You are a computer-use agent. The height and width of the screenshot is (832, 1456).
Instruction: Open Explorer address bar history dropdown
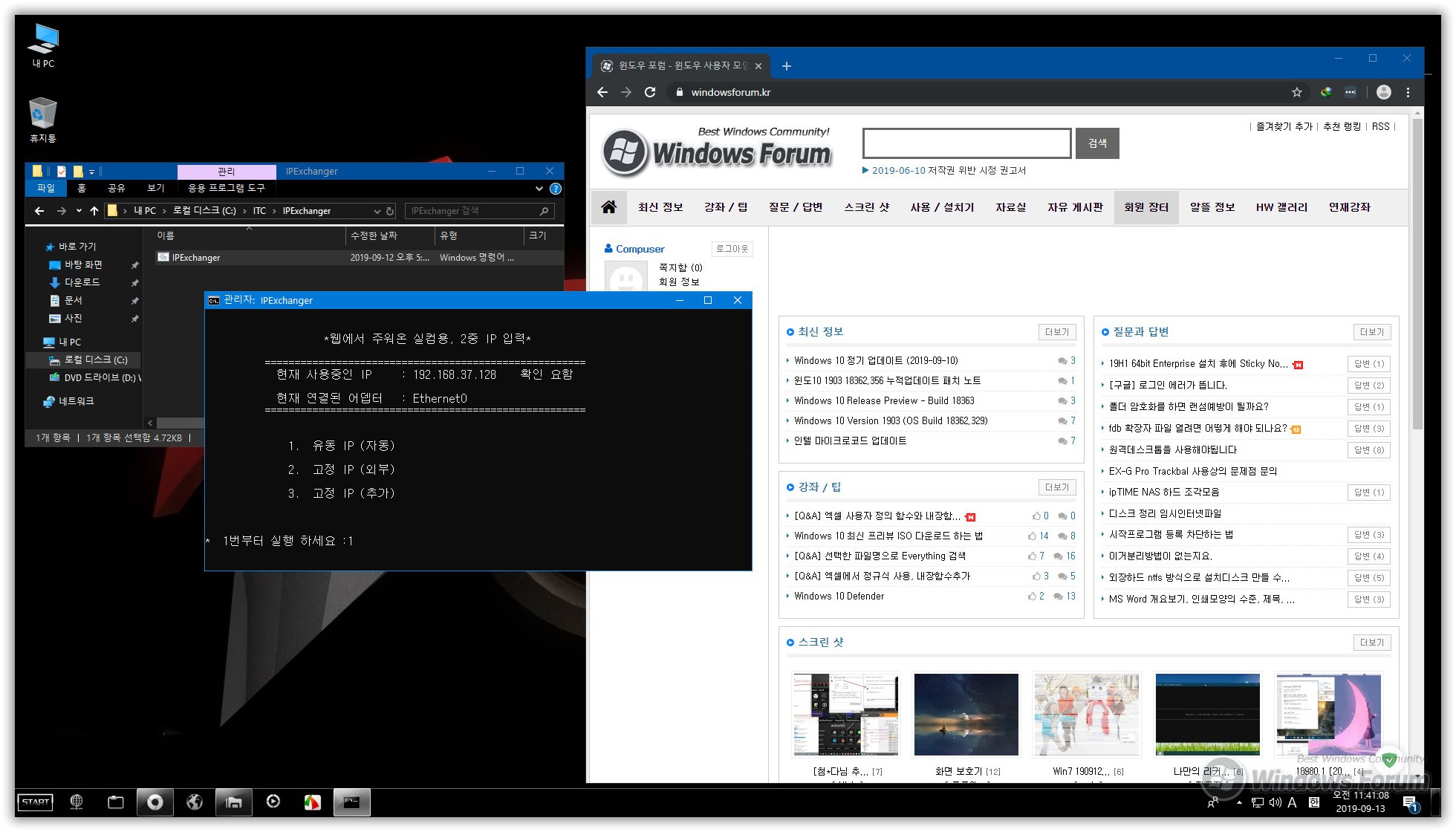(377, 211)
